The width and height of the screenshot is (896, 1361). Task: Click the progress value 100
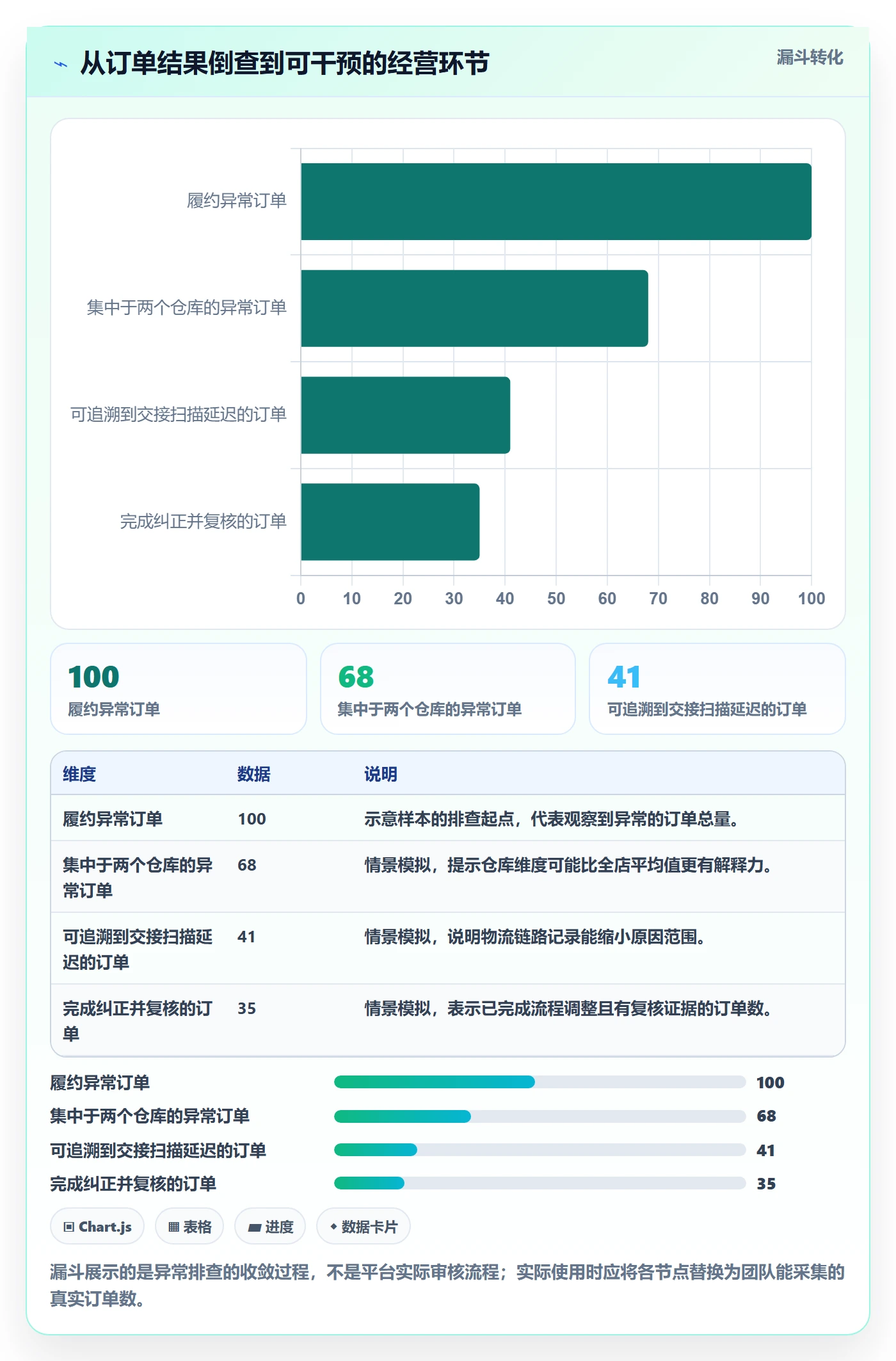[x=771, y=1083]
